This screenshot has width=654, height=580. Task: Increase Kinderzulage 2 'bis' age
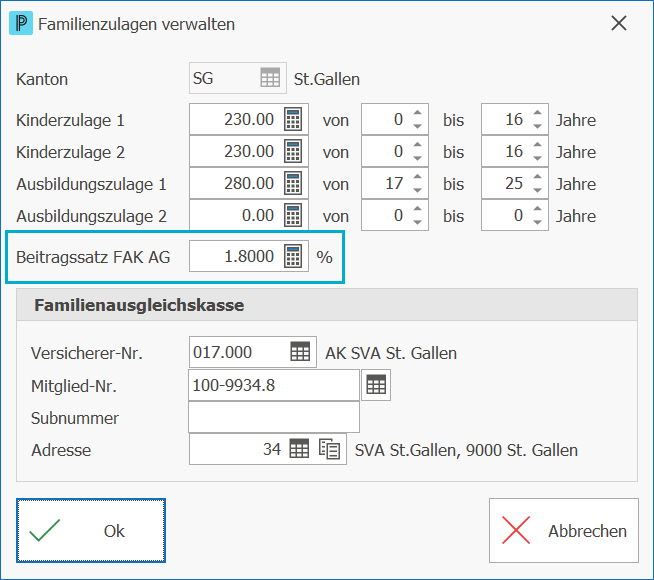538,145
